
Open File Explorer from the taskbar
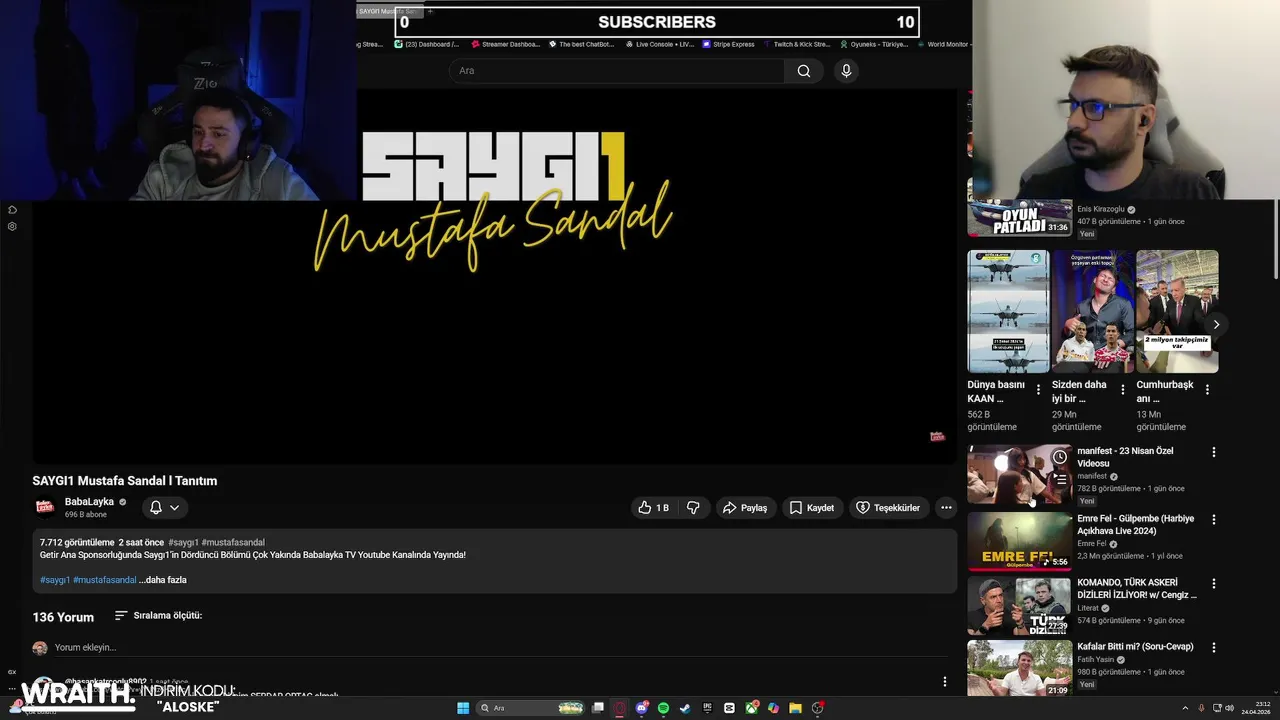[795, 708]
